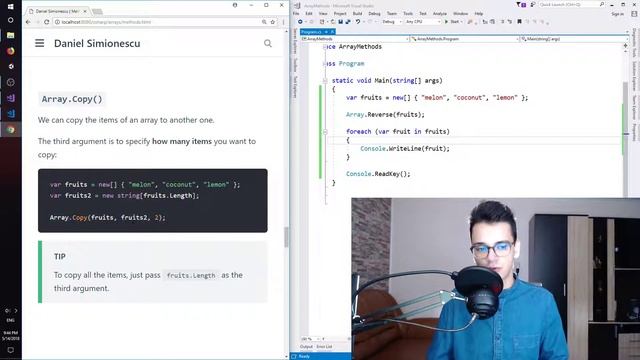Open the Error List tab
This screenshot has width=640, height=360.
click(324, 347)
